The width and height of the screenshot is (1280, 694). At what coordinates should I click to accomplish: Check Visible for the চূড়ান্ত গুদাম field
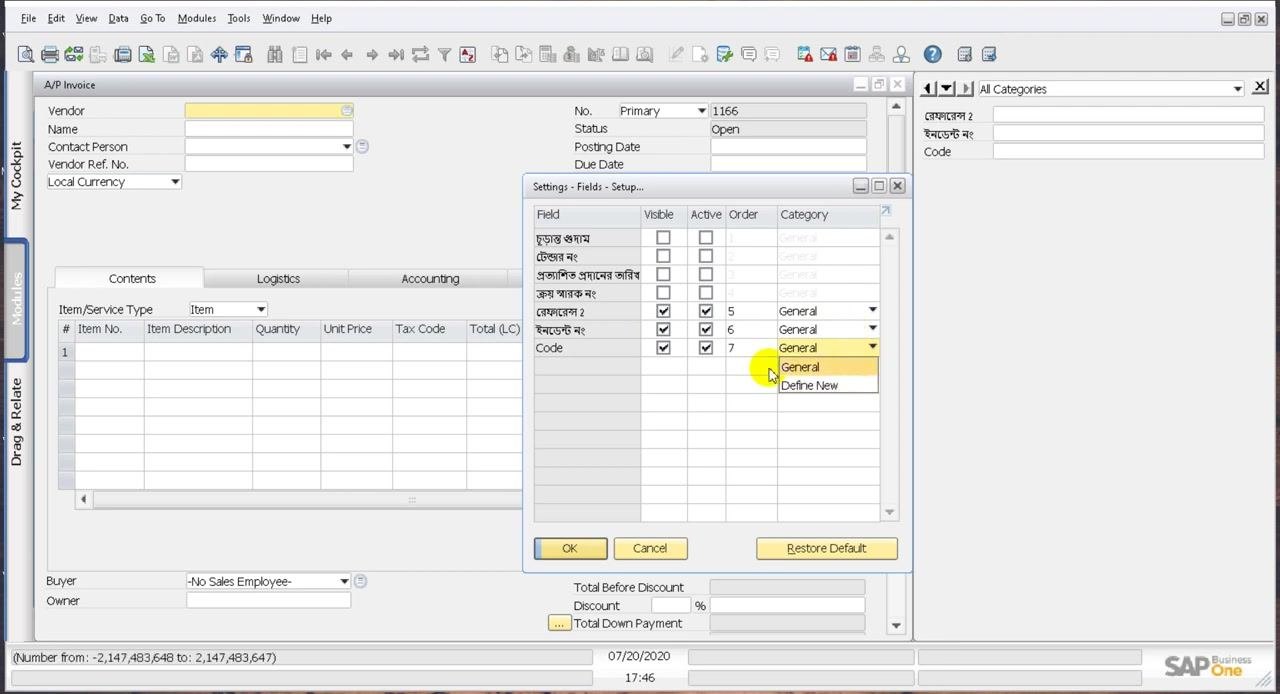point(663,238)
